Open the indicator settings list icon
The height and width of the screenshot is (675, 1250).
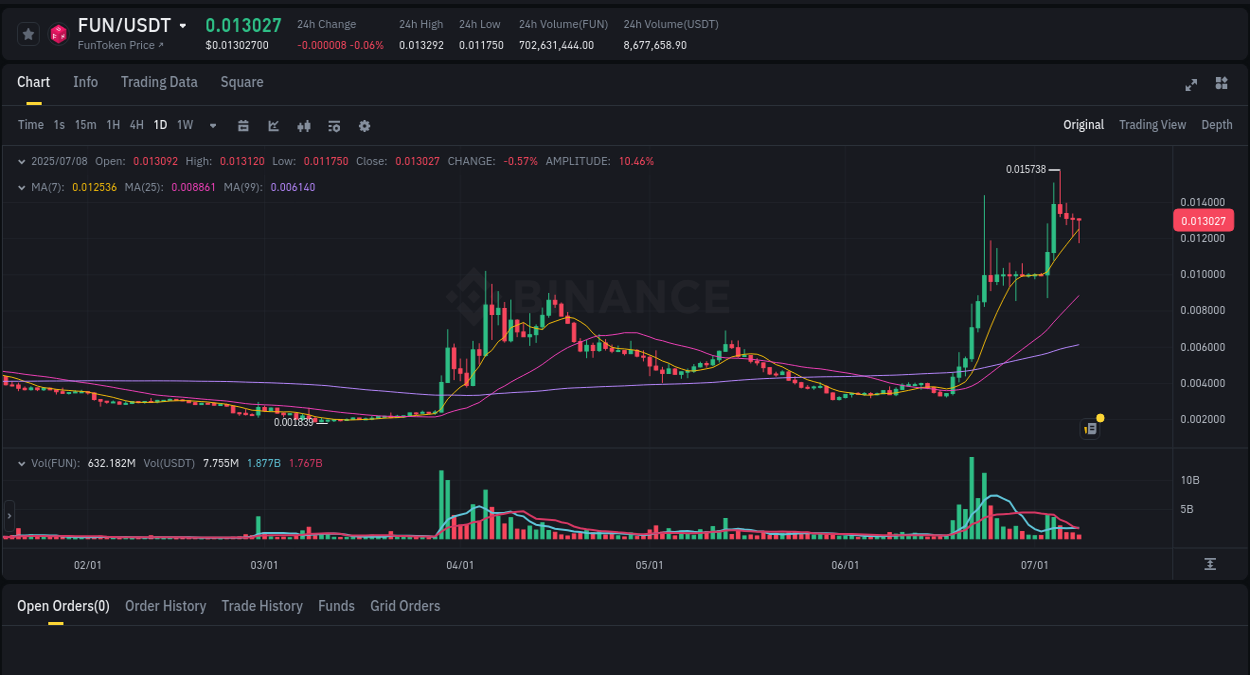pyautogui.click(x=333, y=125)
